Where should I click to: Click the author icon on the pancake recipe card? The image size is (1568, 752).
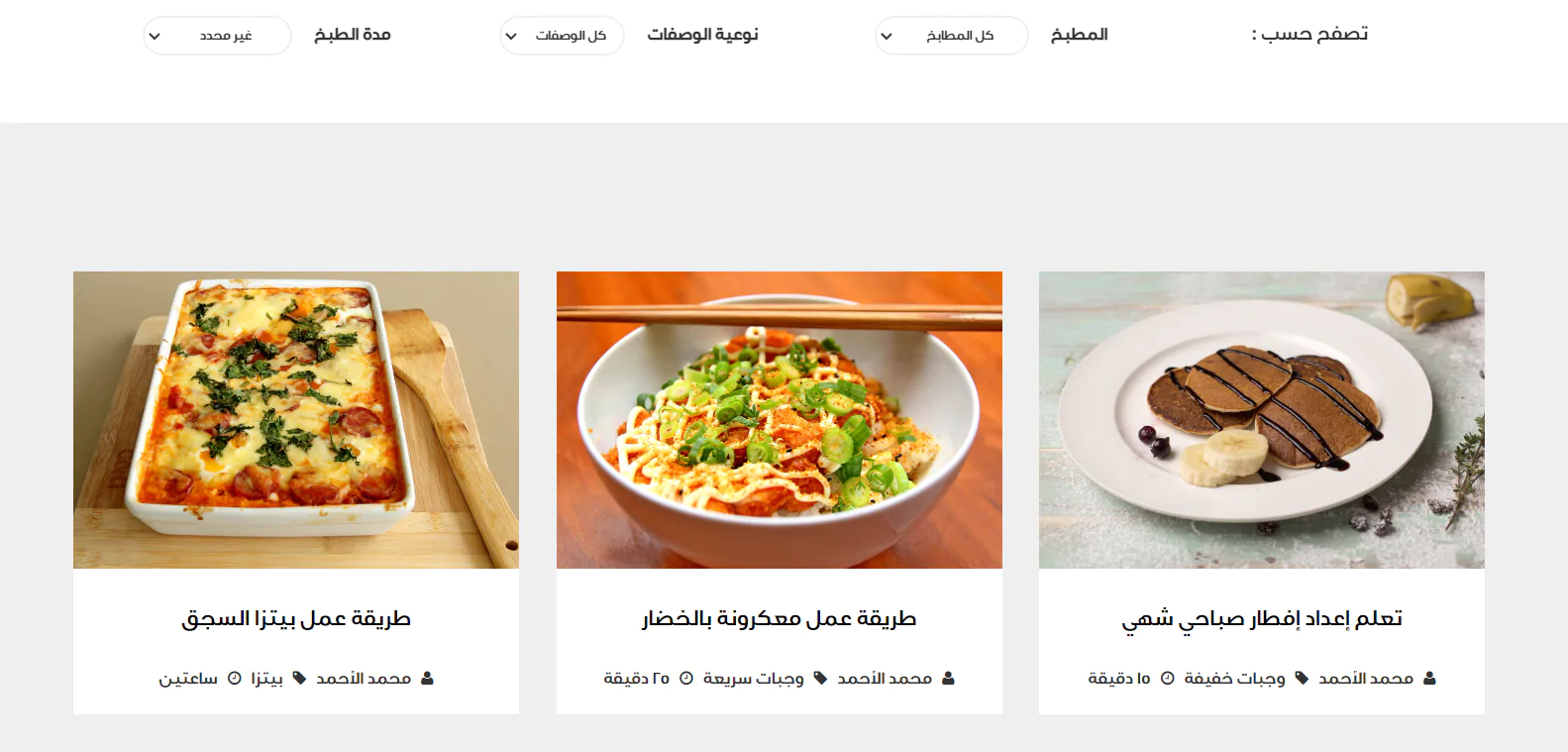[x=1429, y=679]
